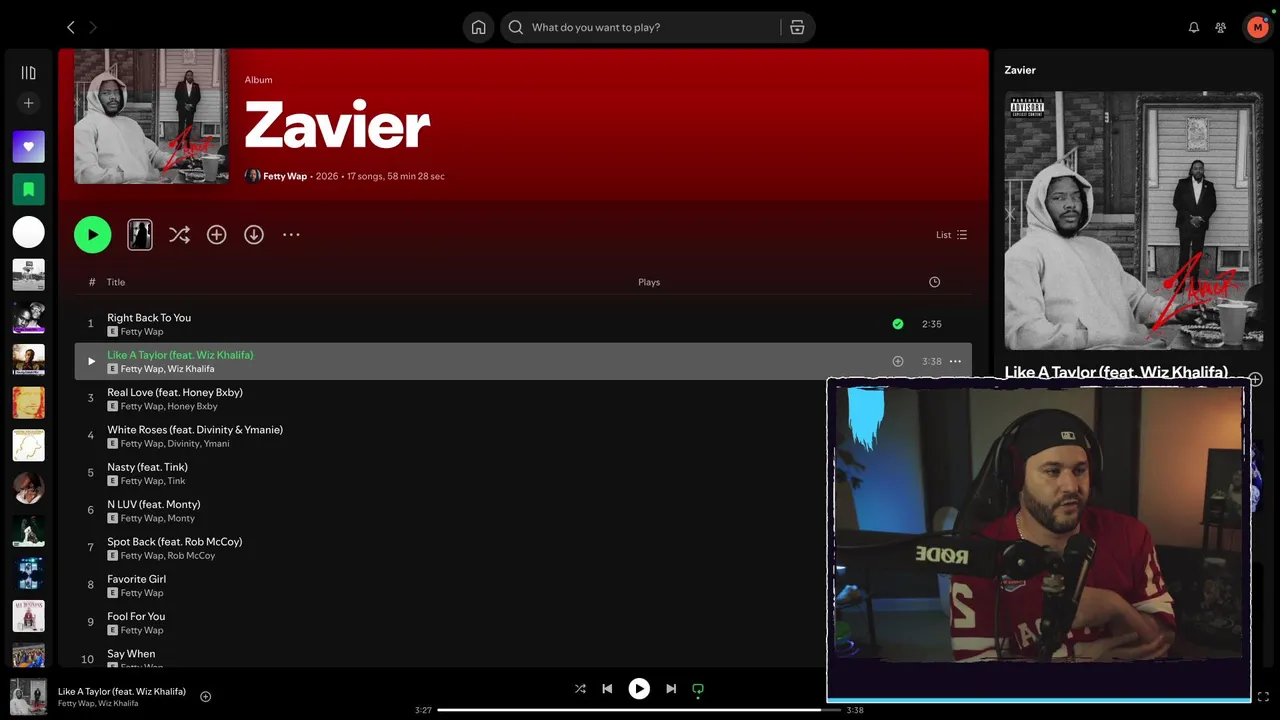Select the track Nasty (feat. Tink)
Image resolution: width=1280 pixels, height=720 pixels.
click(x=147, y=467)
